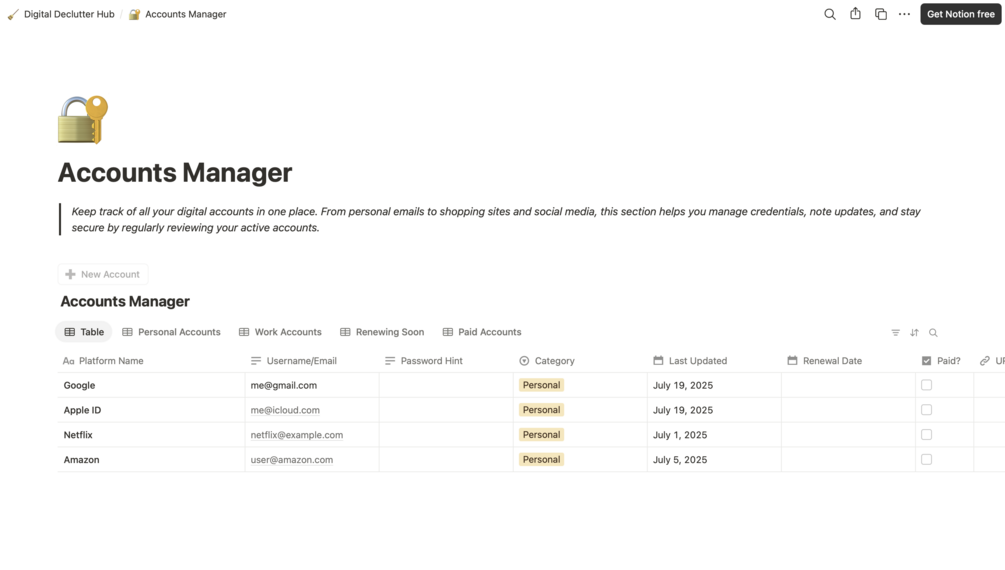Toggle Paid checkbox for Amazon row
The image size is (1005, 570).
(926, 460)
